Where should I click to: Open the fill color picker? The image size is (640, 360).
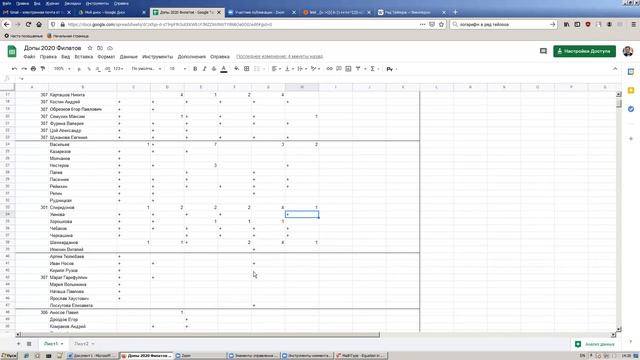click(236, 69)
